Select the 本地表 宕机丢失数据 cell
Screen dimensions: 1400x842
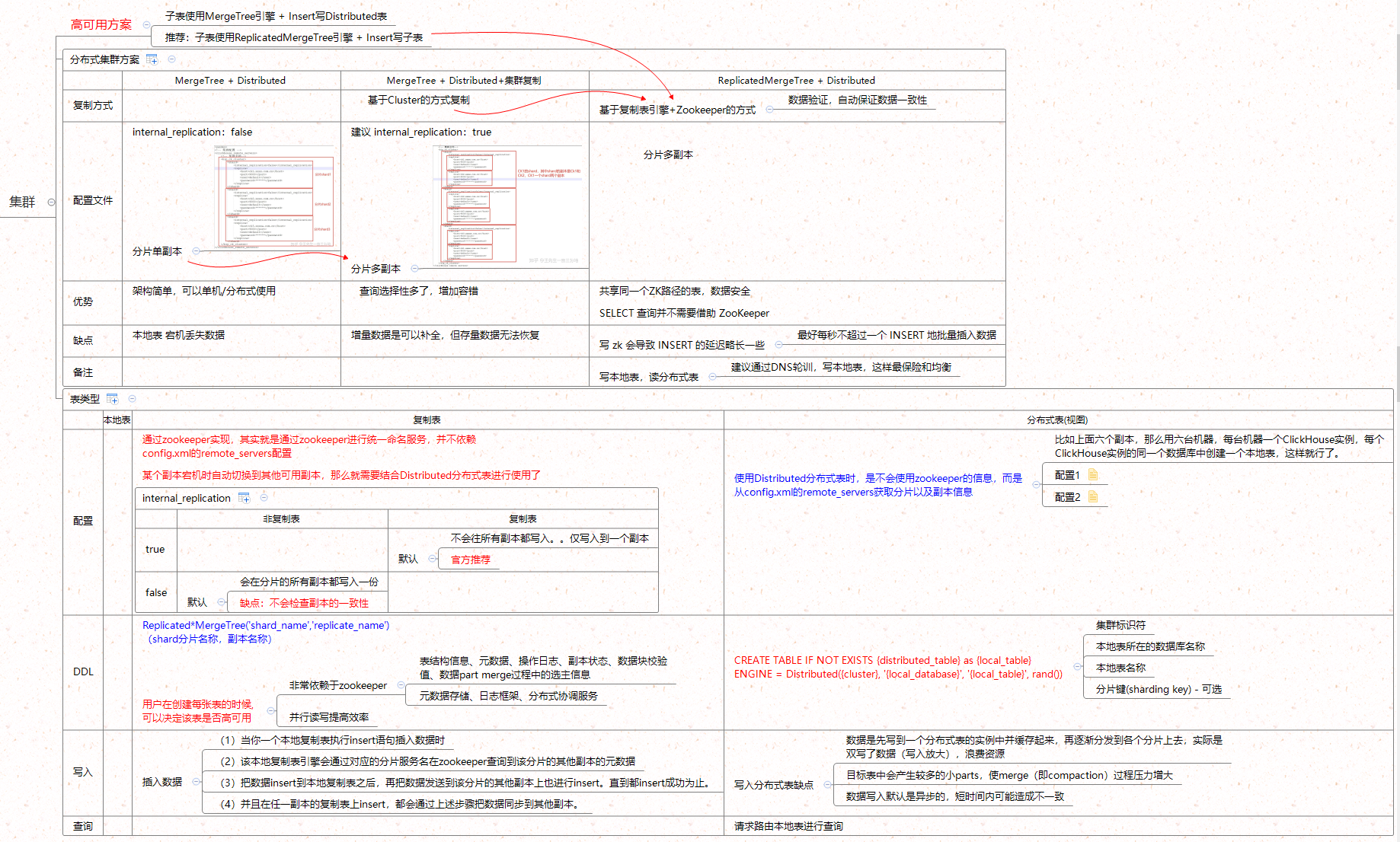(x=178, y=336)
